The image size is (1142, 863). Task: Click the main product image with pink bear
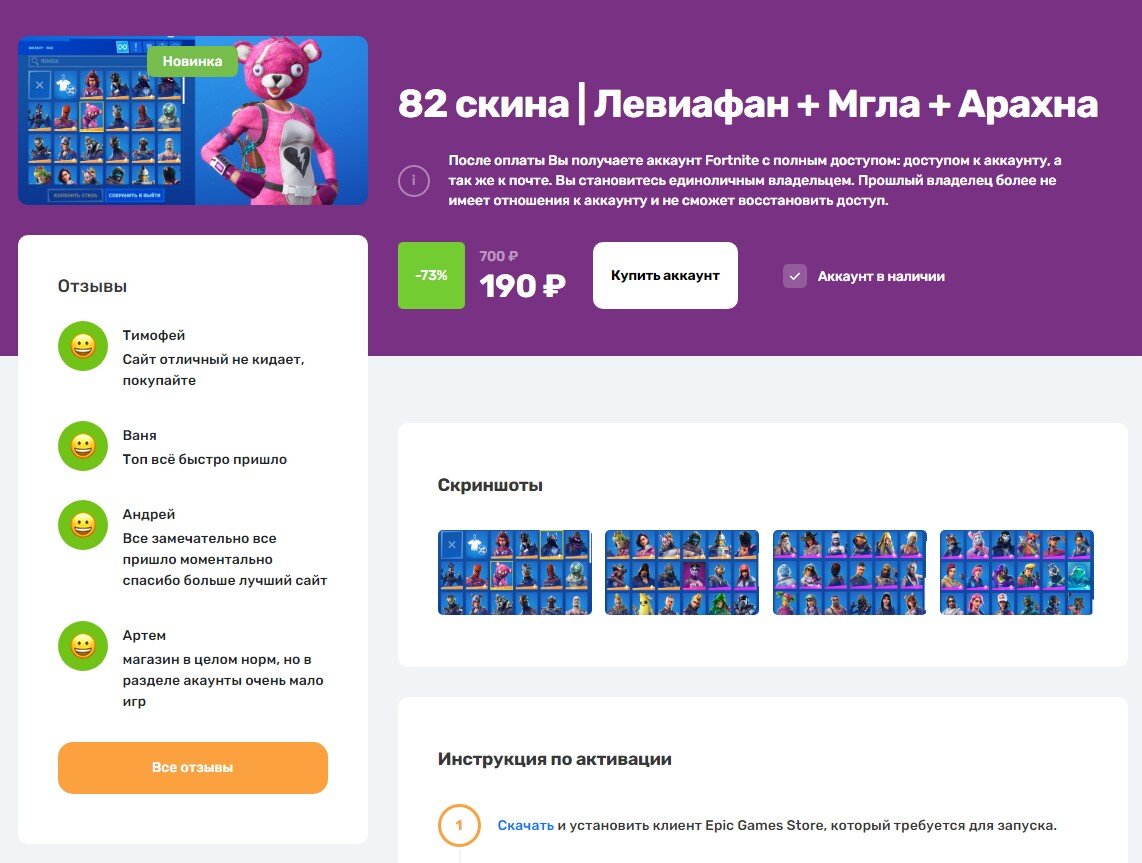[193, 120]
